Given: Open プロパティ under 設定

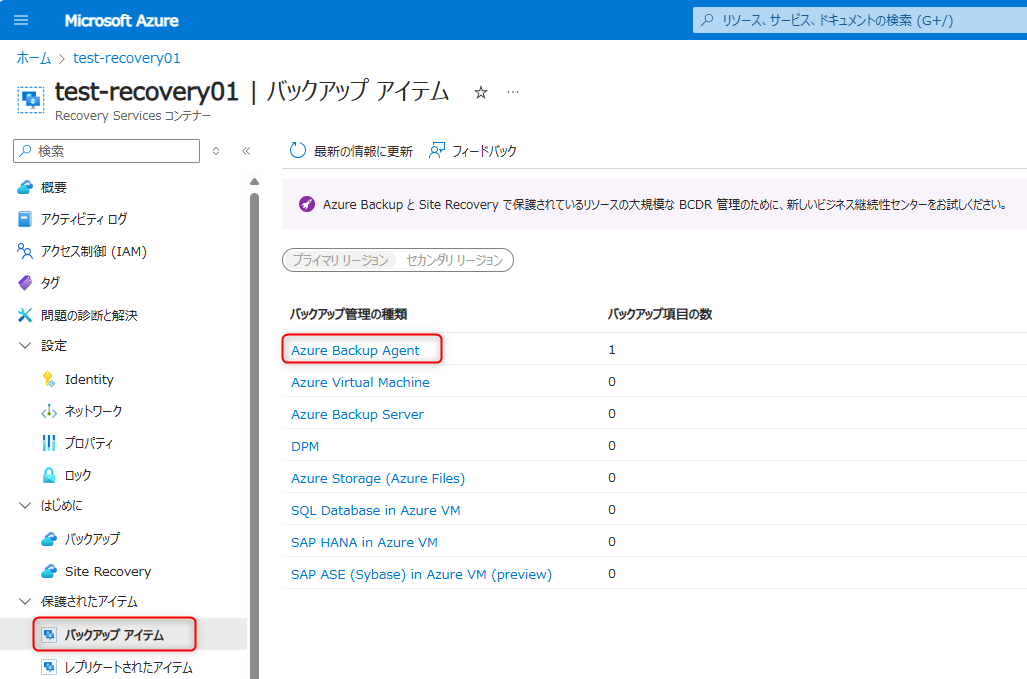Looking at the screenshot, I should pyautogui.click(x=88, y=443).
